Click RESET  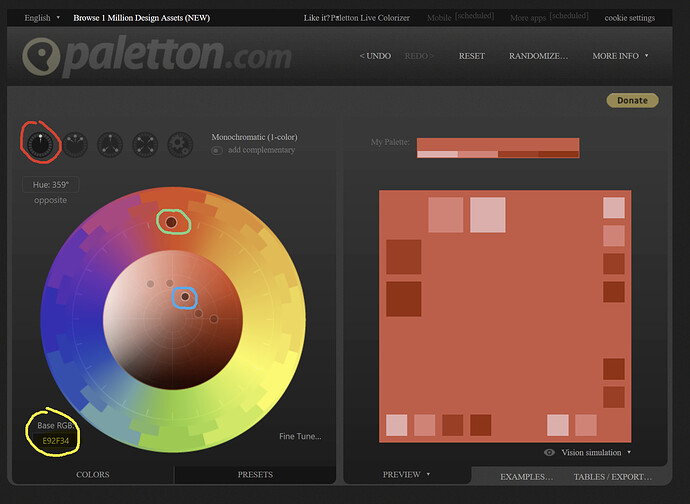(x=472, y=56)
